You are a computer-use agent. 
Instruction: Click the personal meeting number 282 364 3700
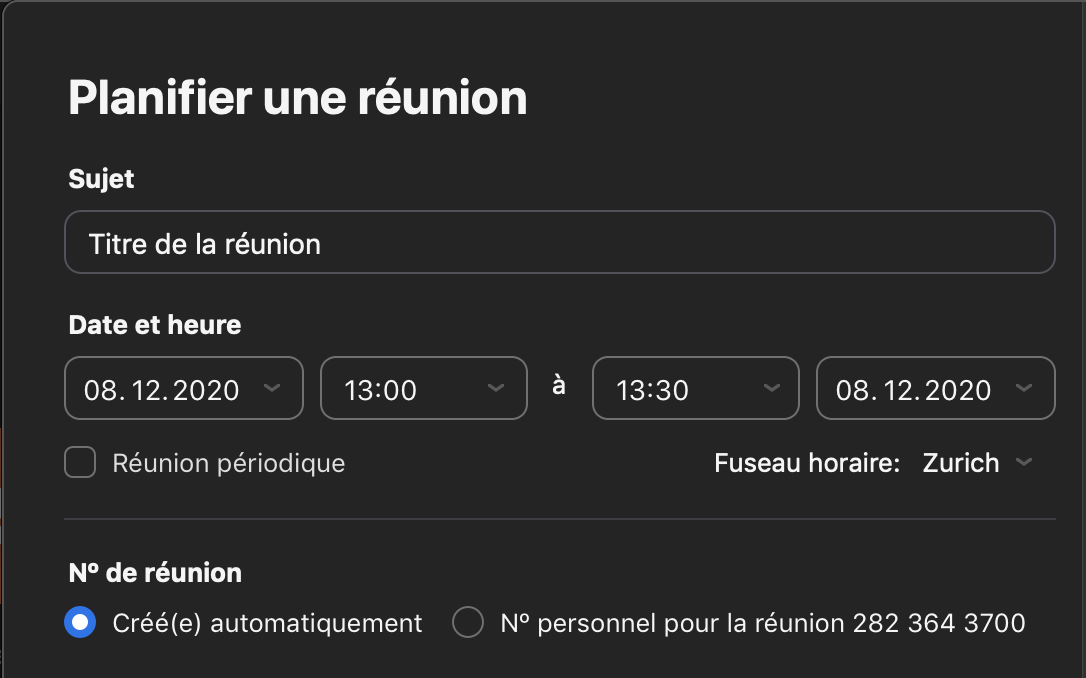pyautogui.click(x=939, y=624)
